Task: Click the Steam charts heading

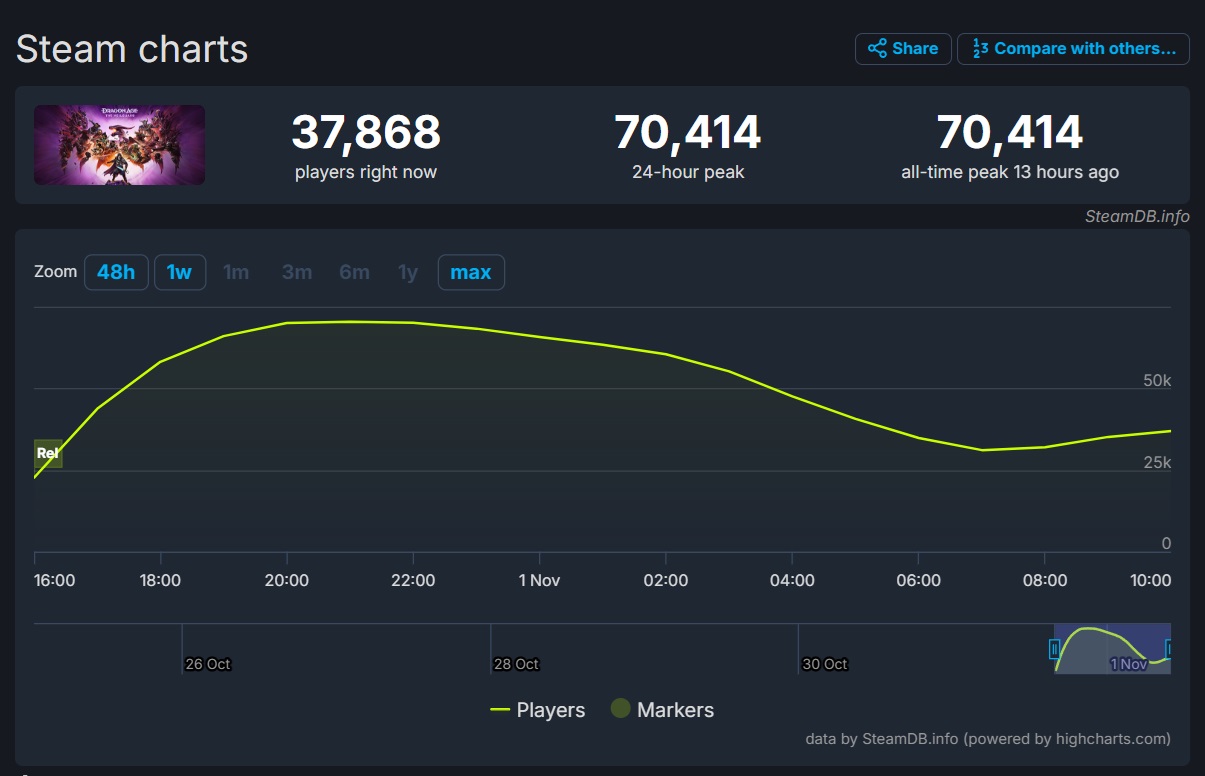Action: pos(132,49)
